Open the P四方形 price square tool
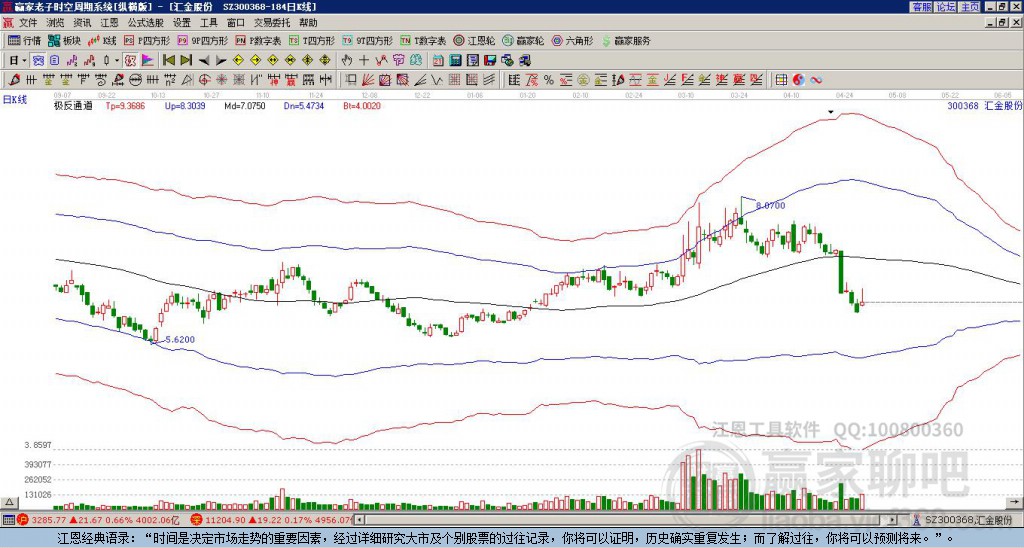Viewport: 1024px width, 548px height. (147, 40)
